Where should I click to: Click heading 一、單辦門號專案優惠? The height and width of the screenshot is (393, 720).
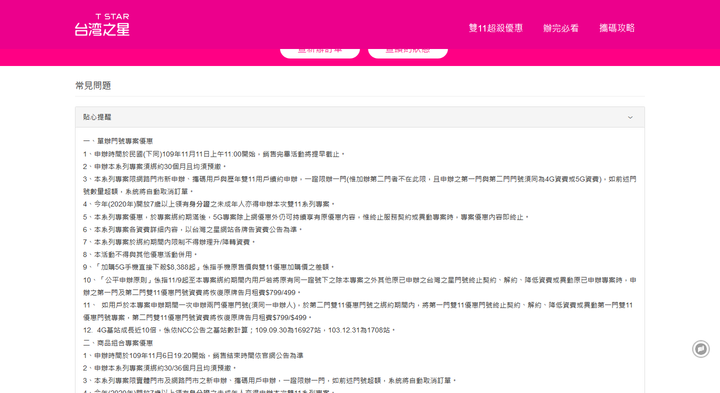118,141
